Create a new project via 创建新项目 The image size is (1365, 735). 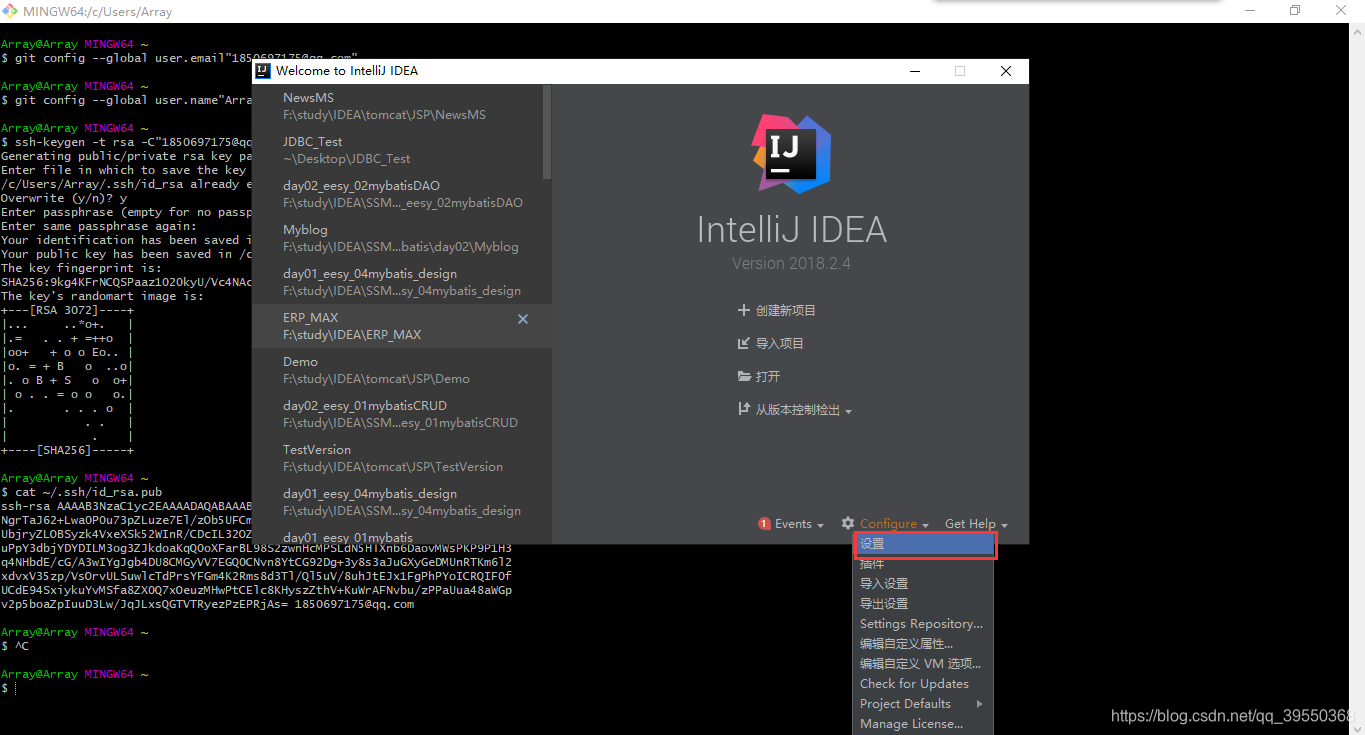pos(776,310)
